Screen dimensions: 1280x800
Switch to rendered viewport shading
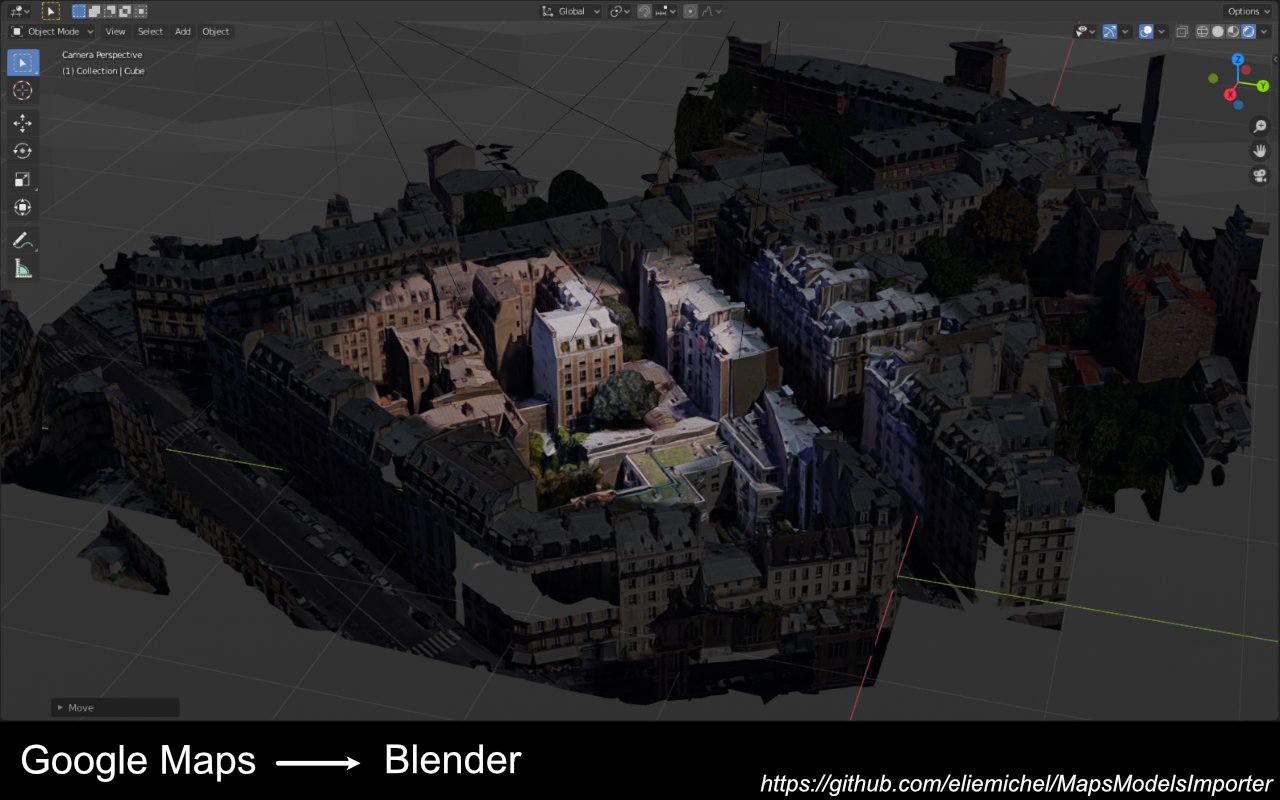pyautogui.click(x=1246, y=31)
